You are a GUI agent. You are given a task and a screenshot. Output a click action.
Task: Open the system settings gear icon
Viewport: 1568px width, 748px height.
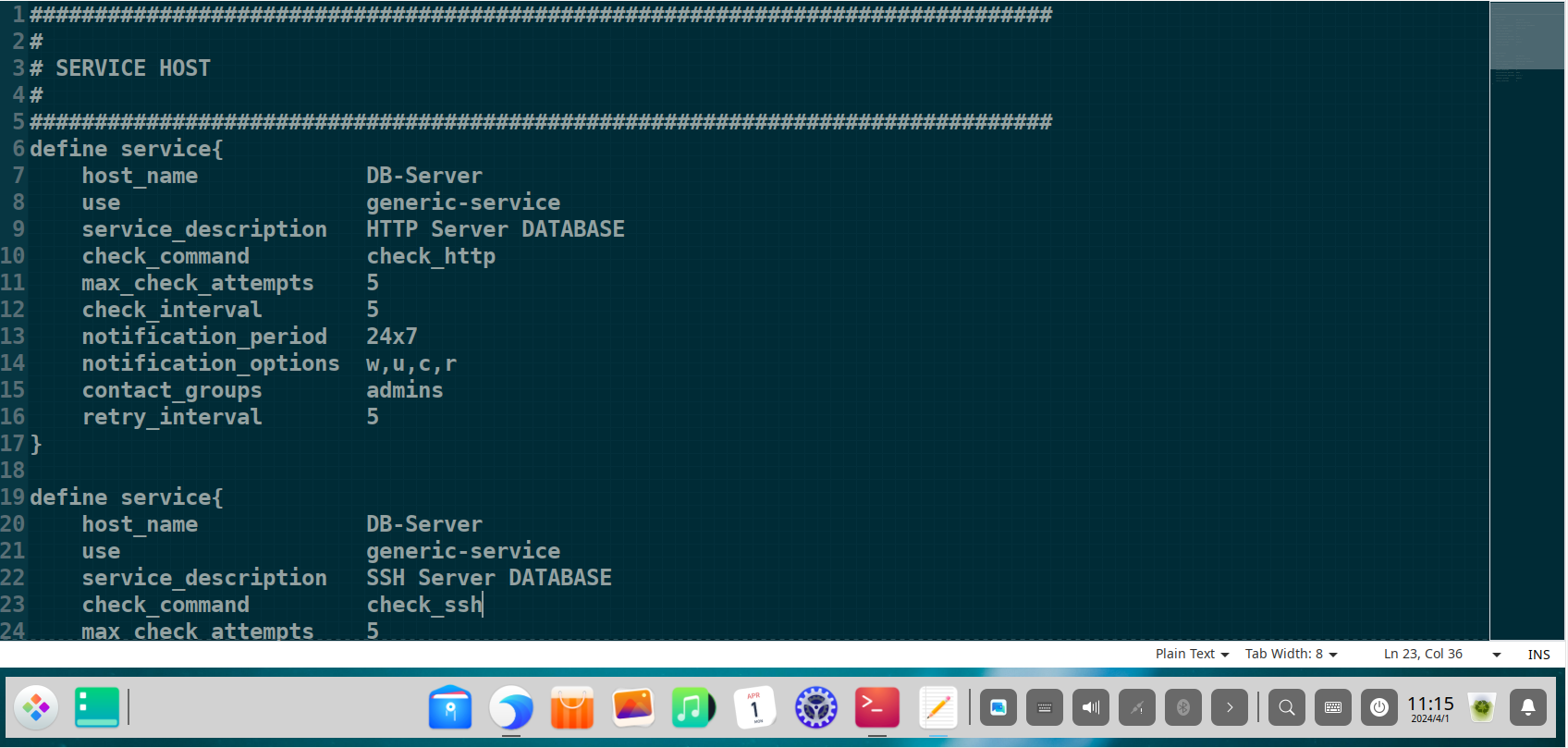[x=816, y=709]
